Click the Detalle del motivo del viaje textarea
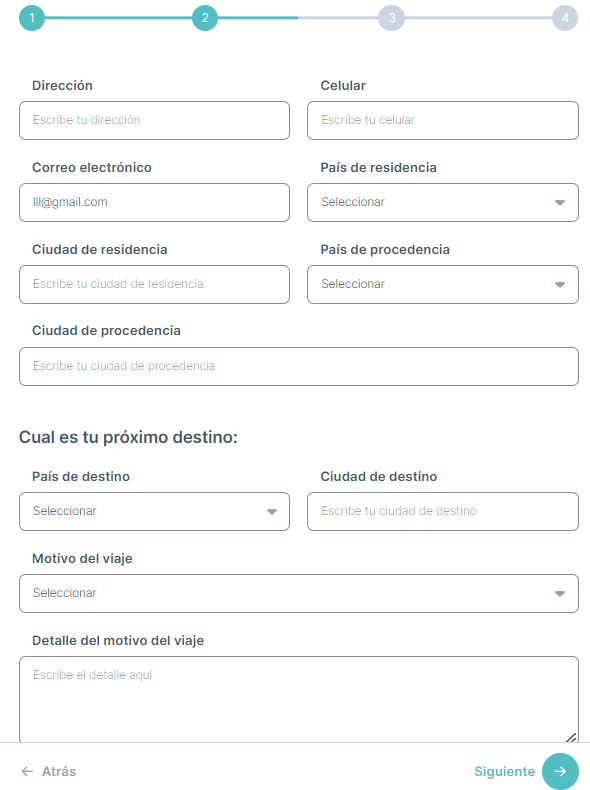 click(298, 699)
